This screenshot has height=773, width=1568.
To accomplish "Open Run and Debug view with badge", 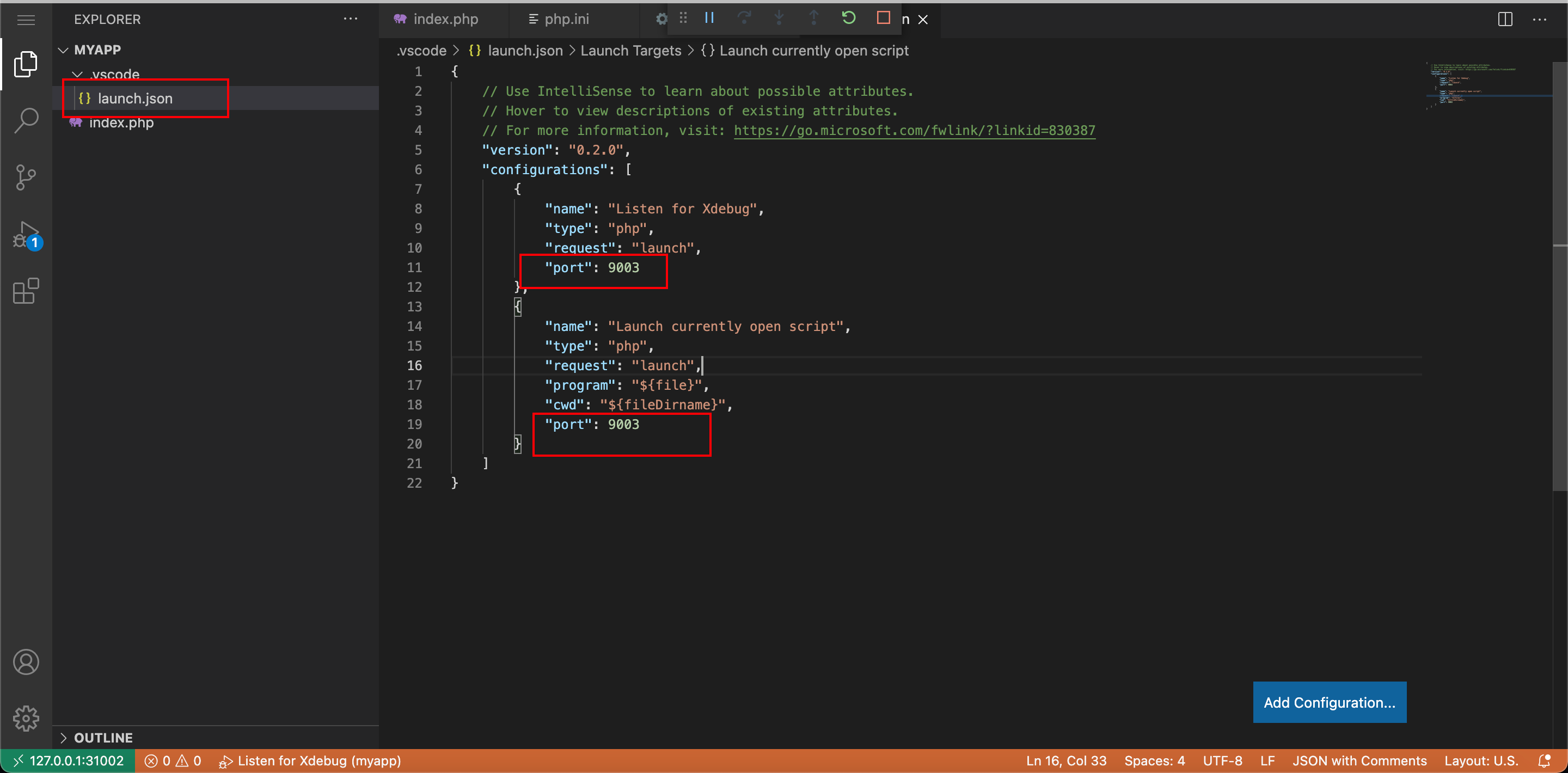I will pos(27,236).
